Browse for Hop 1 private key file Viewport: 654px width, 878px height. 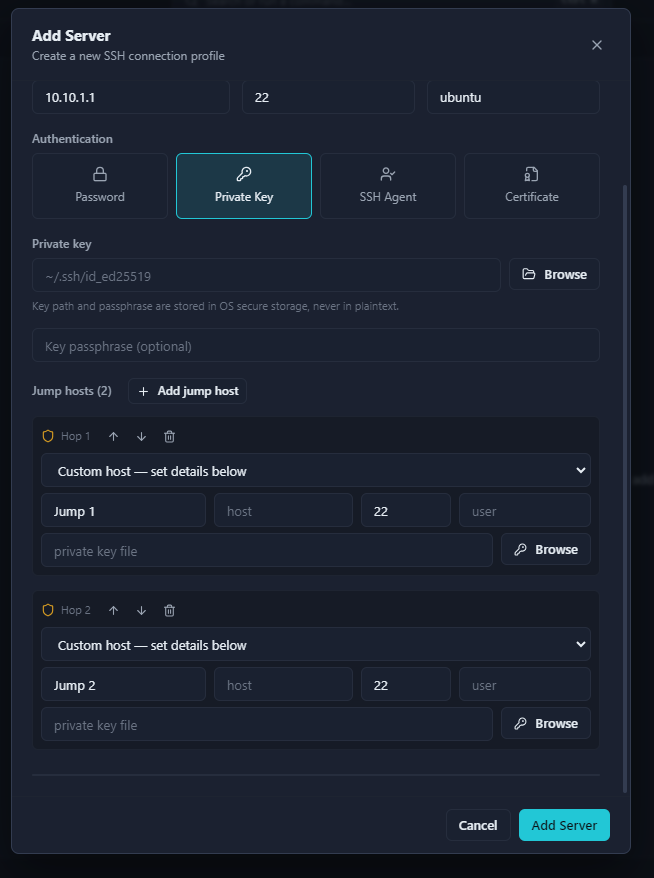(x=545, y=549)
